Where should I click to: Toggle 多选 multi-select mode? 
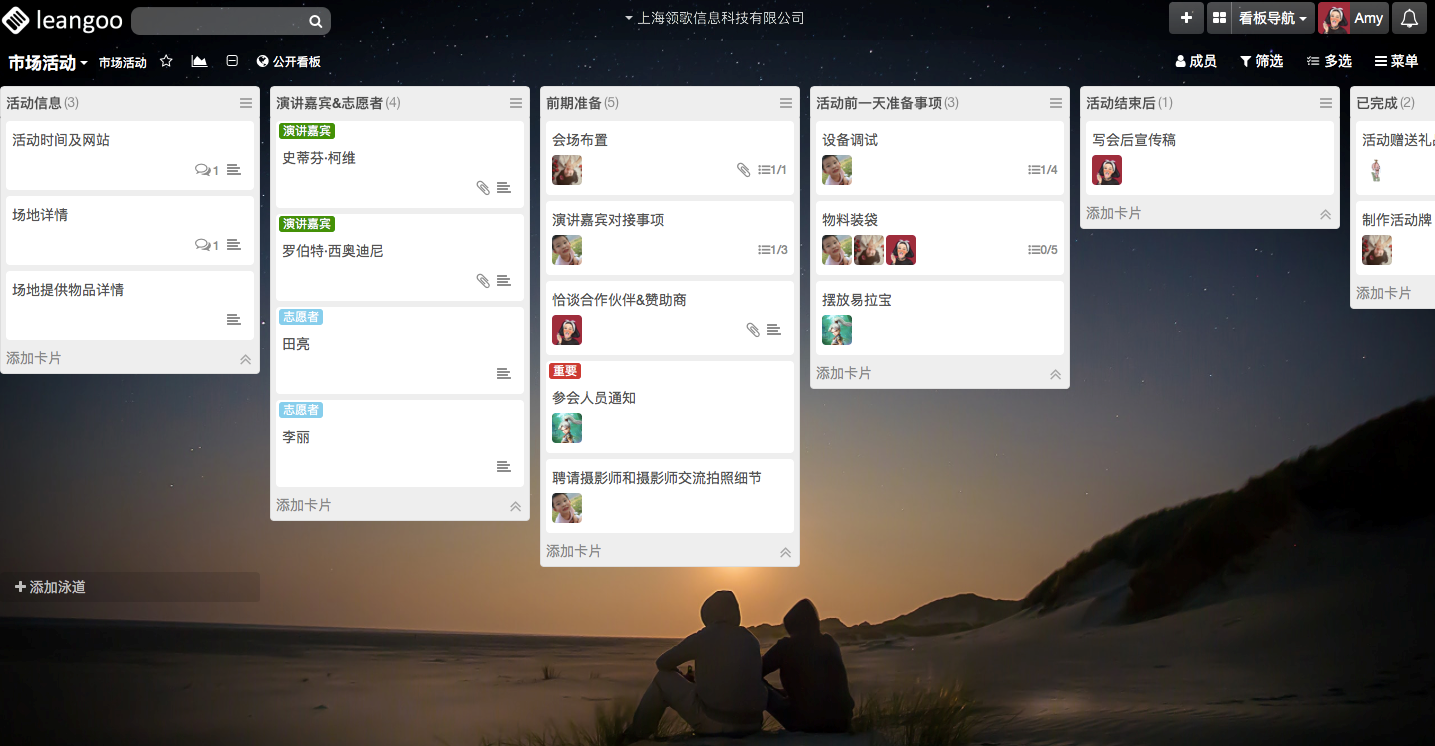(x=1328, y=61)
